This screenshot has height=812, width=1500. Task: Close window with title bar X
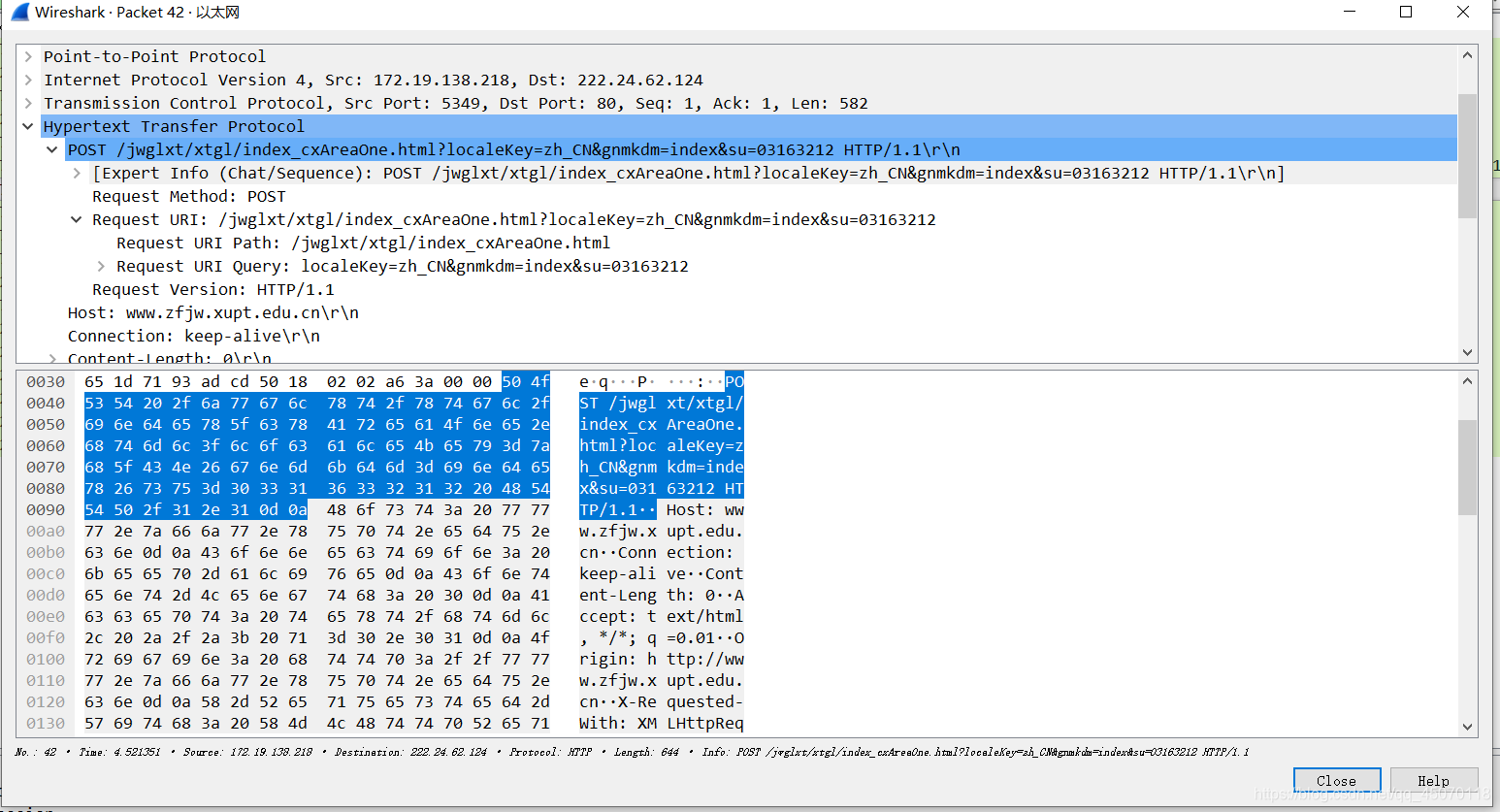tap(1463, 12)
